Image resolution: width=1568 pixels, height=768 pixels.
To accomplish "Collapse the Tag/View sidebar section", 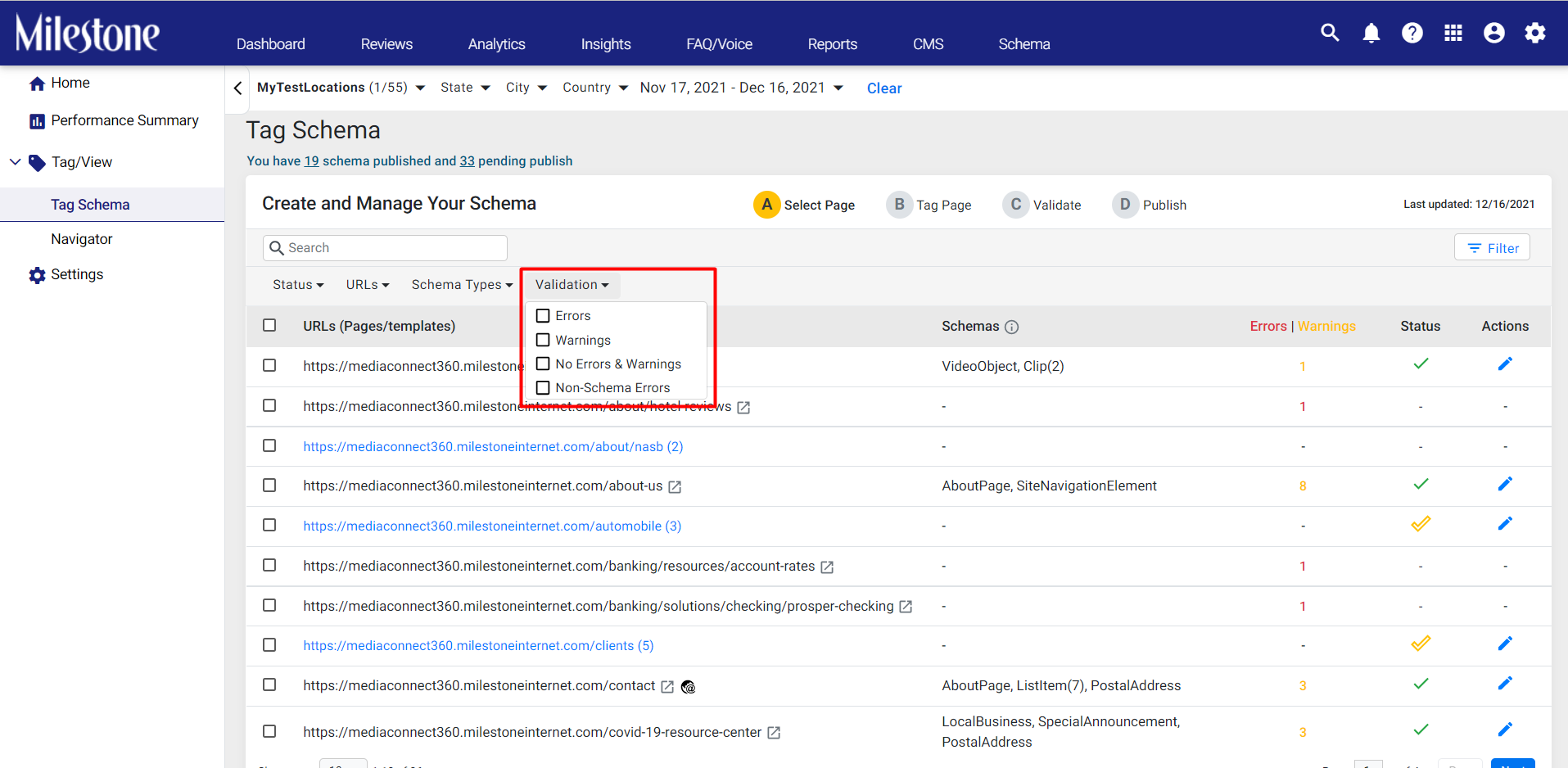I will pyautogui.click(x=15, y=162).
